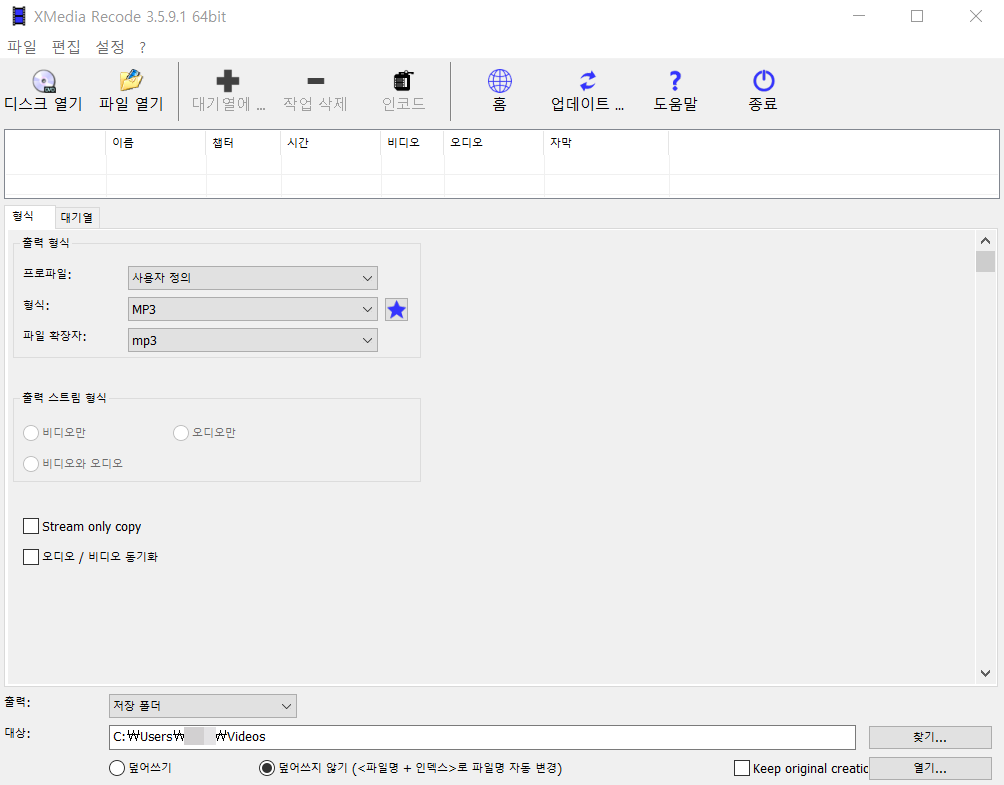Open the 편집 menu

click(x=66, y=47)
